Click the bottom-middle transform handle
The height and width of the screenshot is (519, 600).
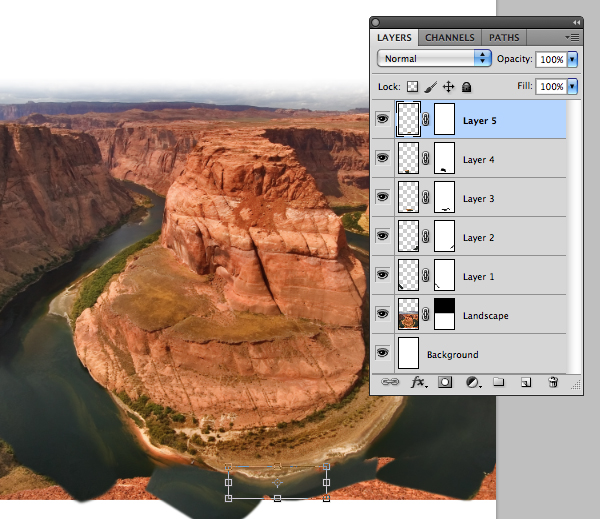click(277, 498)
